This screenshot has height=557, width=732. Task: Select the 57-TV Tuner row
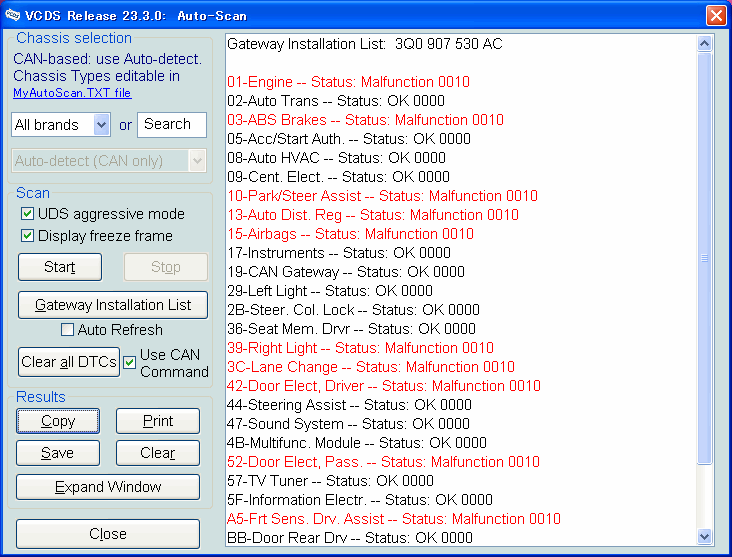(x=331, y=481)
